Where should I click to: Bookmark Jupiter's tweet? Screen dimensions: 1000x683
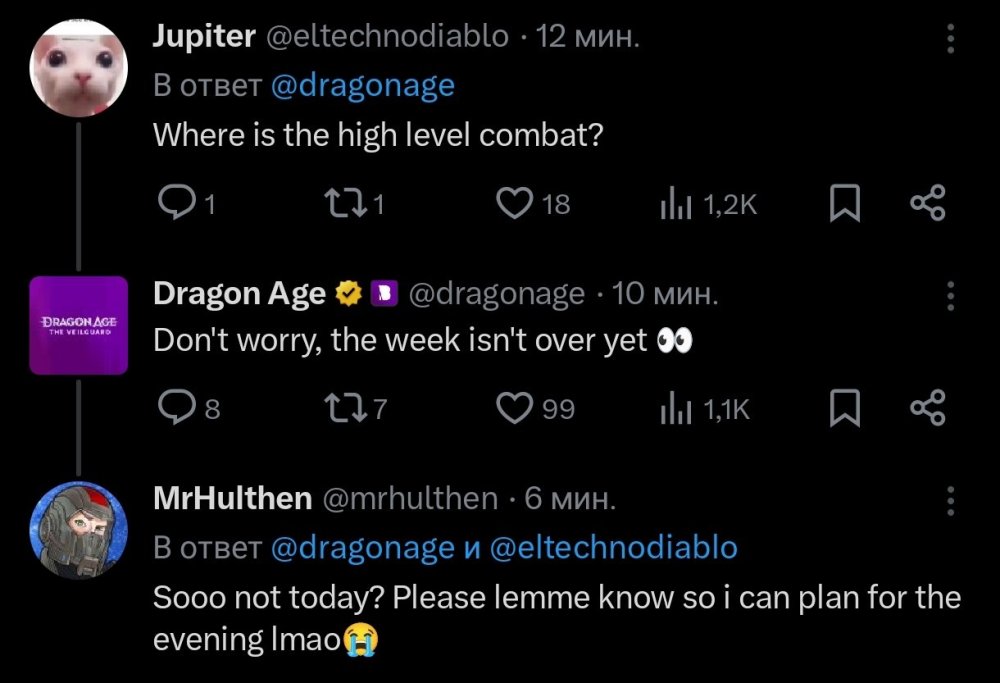[x=845, y=203]
